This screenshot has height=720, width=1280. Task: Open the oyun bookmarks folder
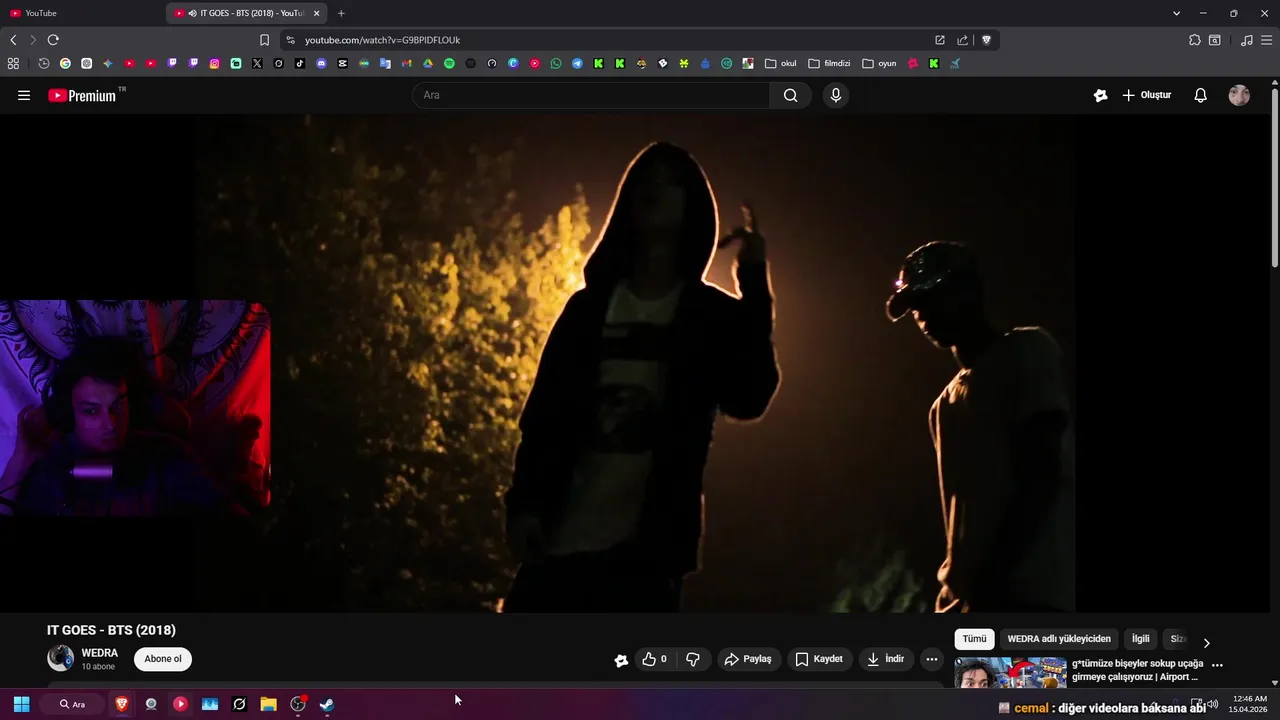[x=880, y=63]
